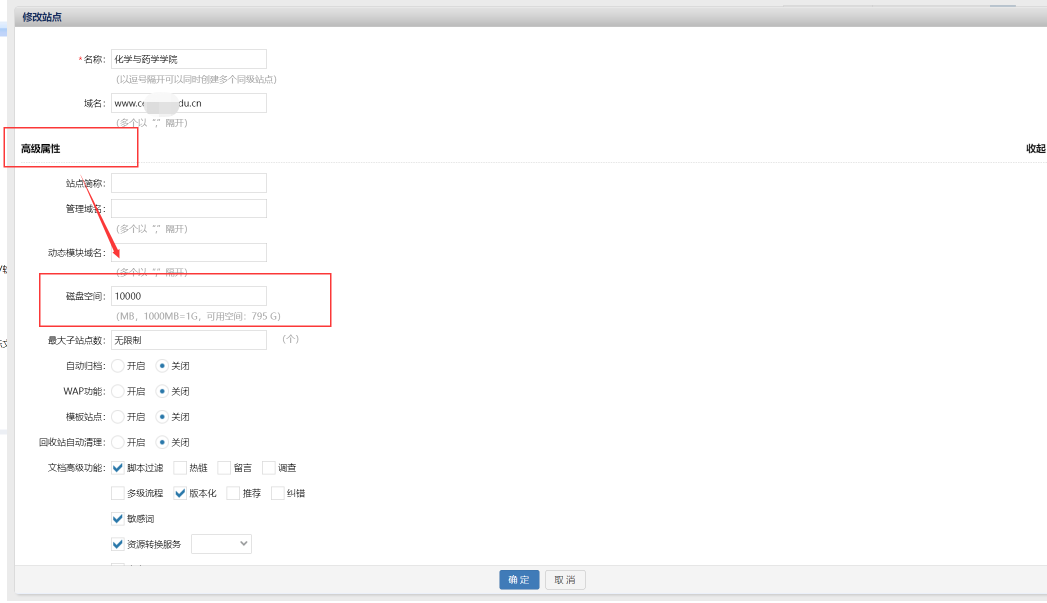The width and height of the screenshot is (1047, 603).
Task: Click the 磁盘空间 input field
Action: 189,296
